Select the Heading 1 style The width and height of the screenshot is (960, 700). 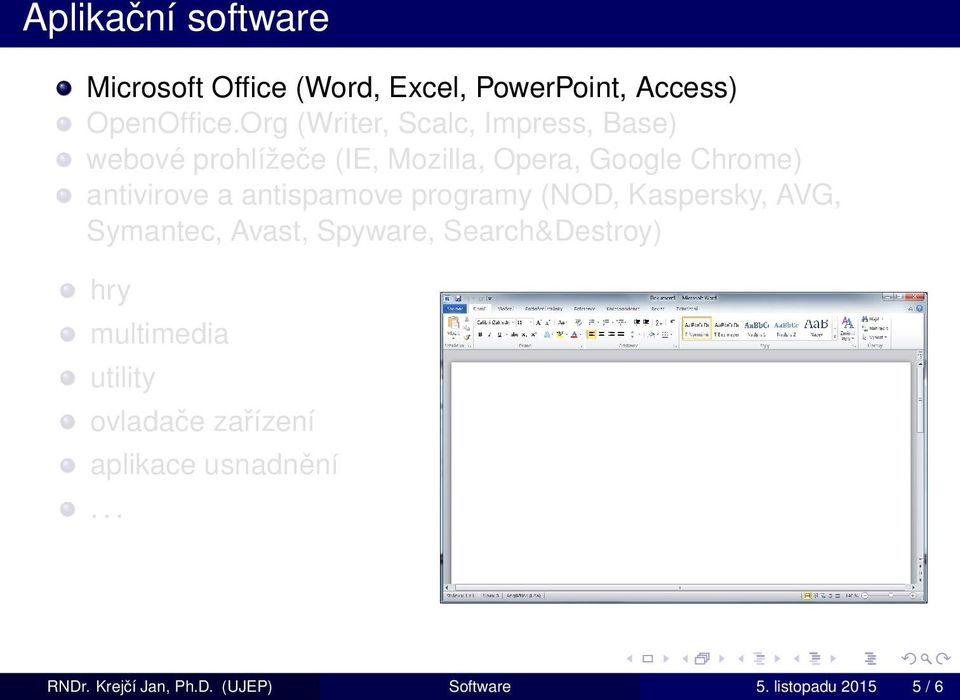pos(757,328)
